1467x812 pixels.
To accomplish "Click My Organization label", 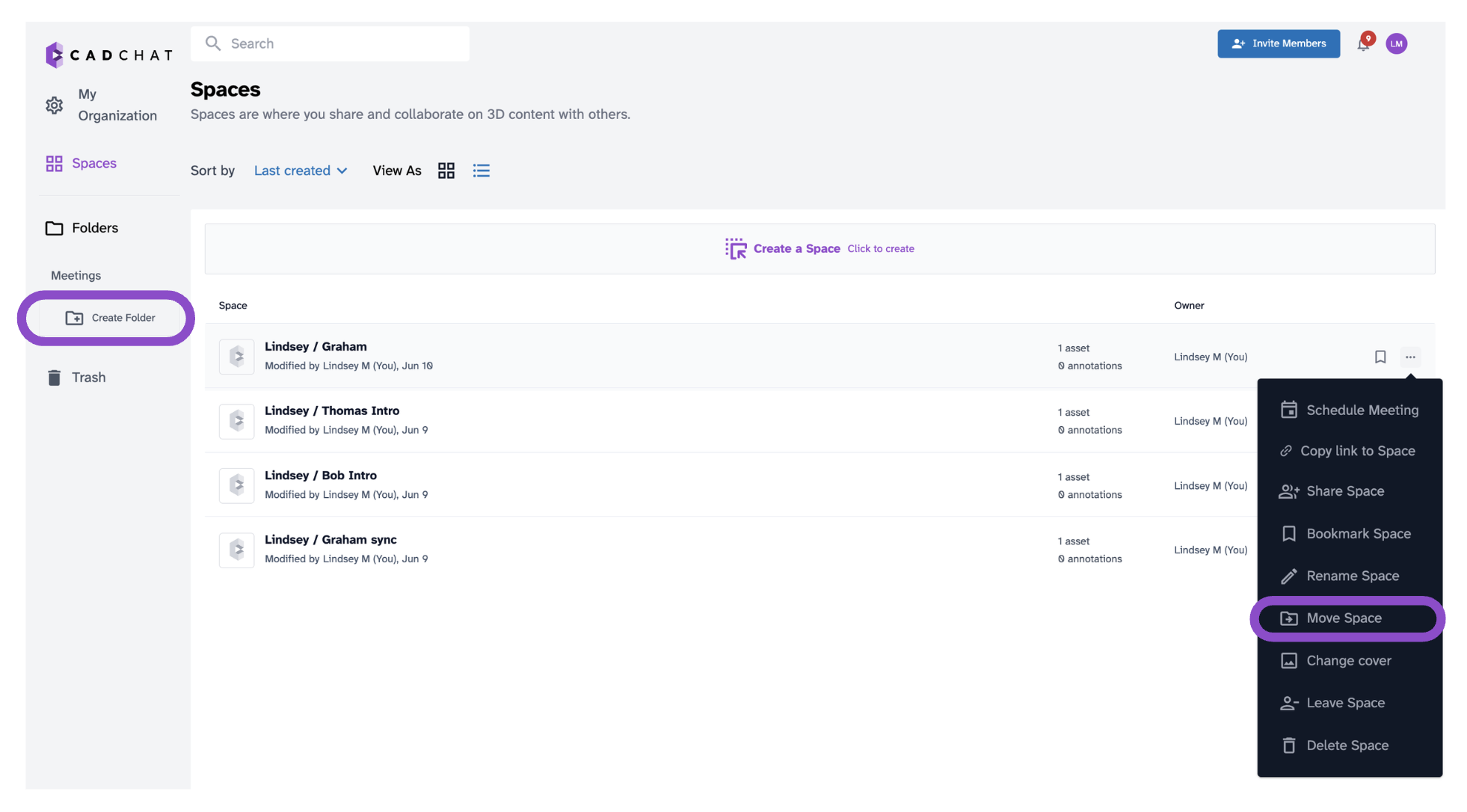I will 117,105.
